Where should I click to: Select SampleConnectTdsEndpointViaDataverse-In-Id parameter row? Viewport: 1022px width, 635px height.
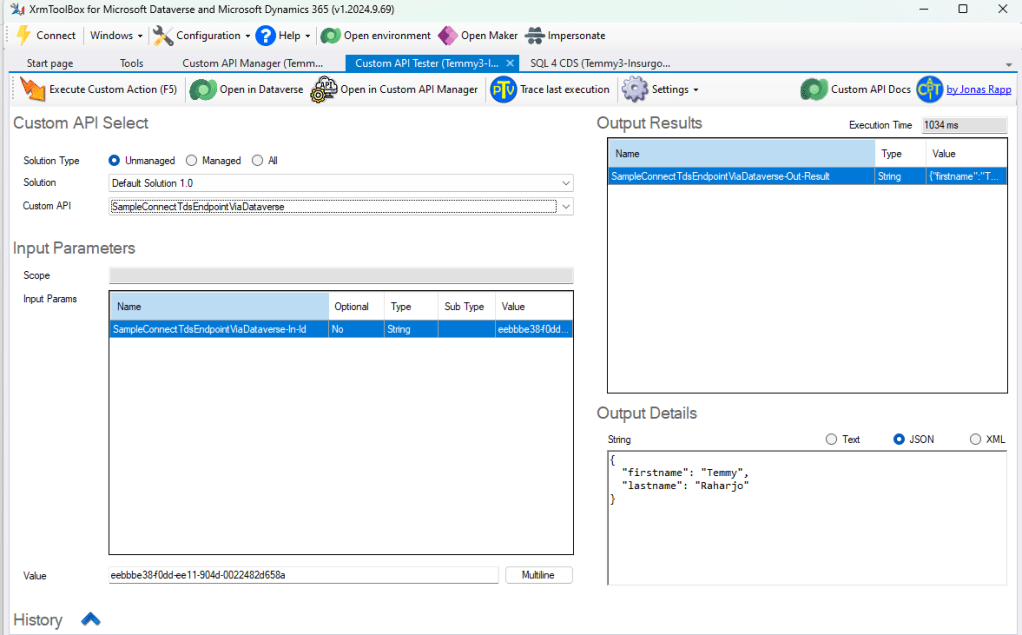(341, 329)
